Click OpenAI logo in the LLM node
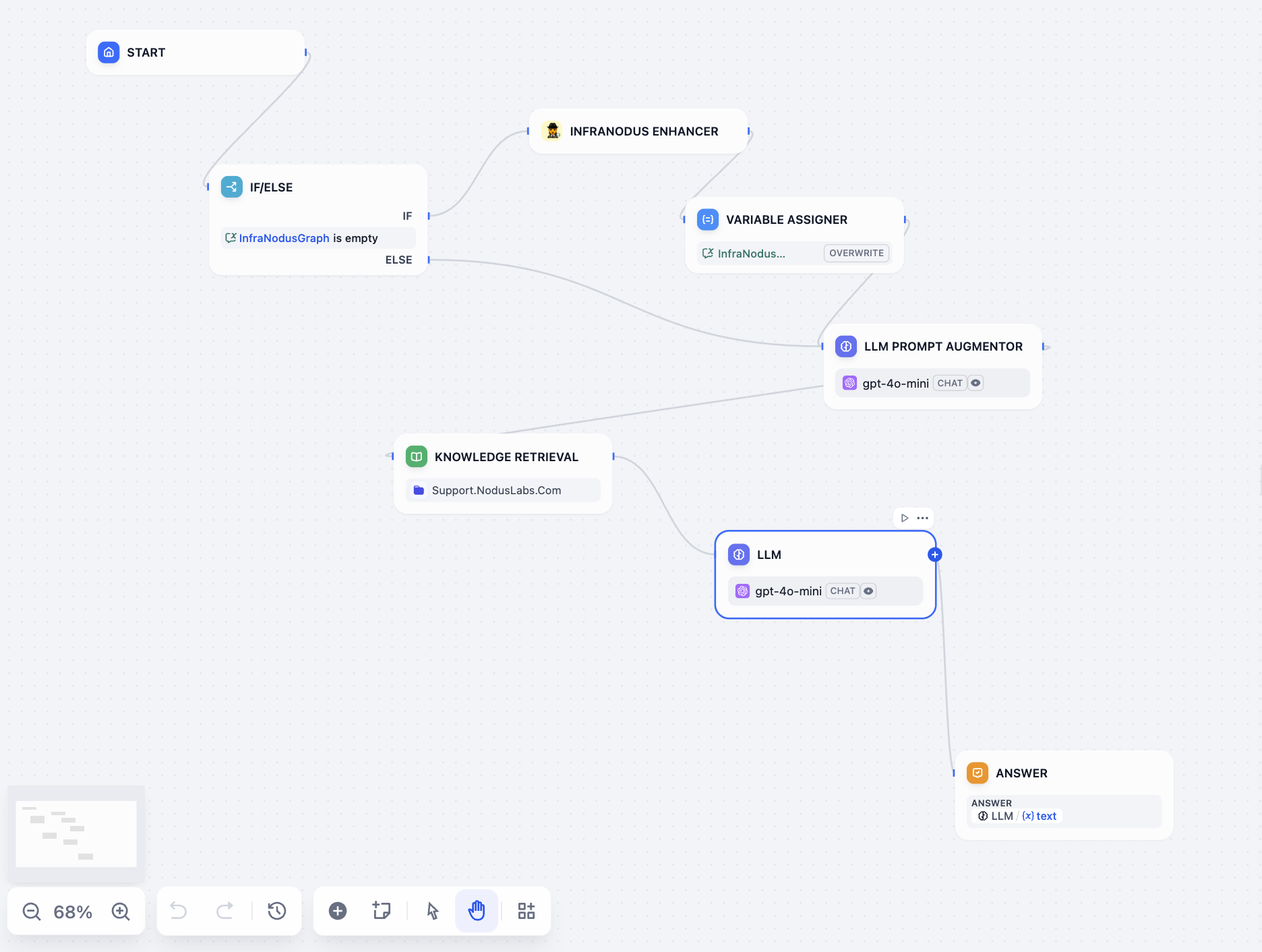Viewport: 1262px width, 952px height. tap(742, 591)
